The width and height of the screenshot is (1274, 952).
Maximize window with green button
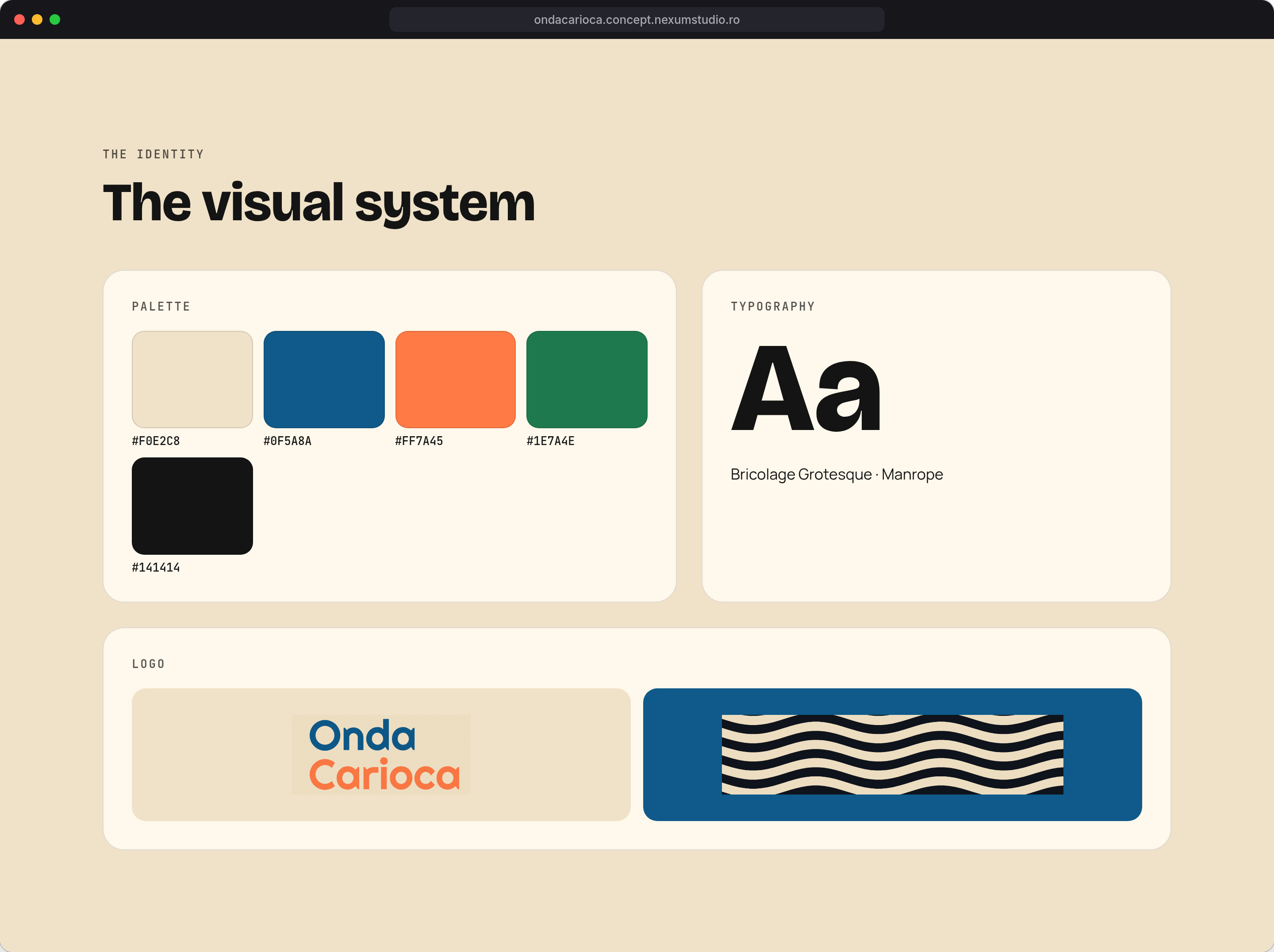click(x=55, y=19)
